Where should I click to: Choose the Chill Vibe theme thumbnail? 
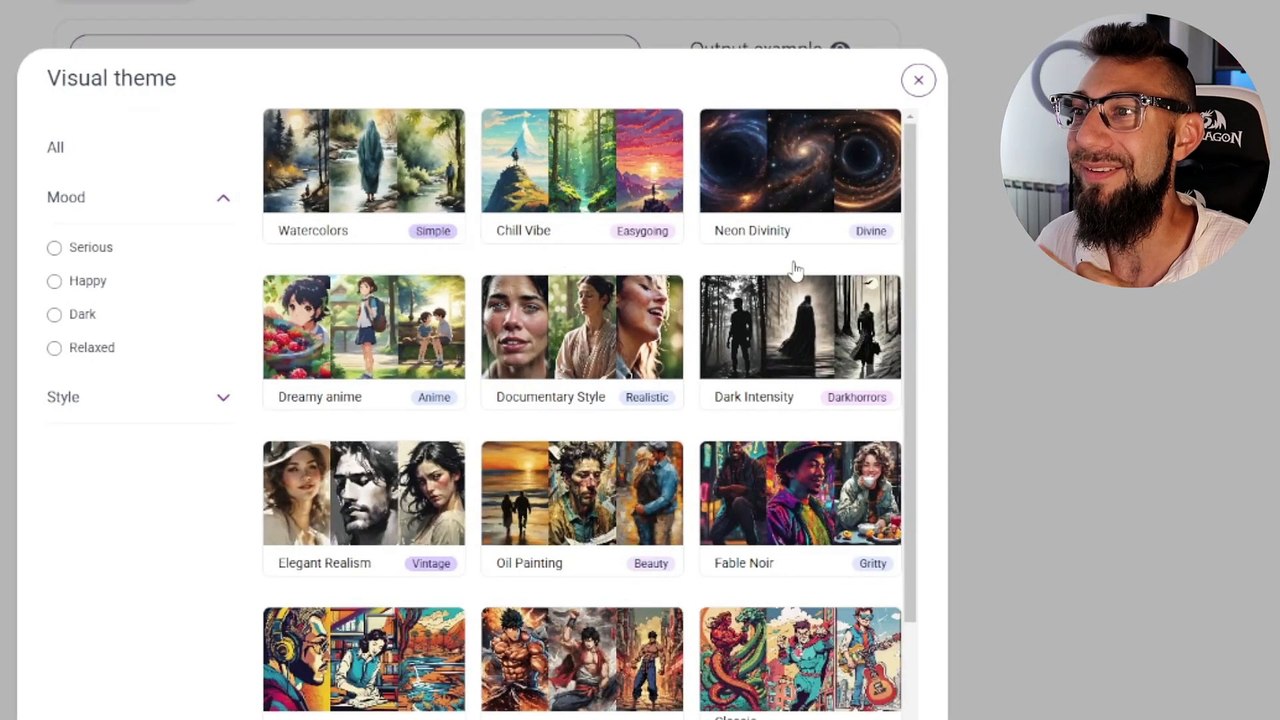tap(582, 161)
